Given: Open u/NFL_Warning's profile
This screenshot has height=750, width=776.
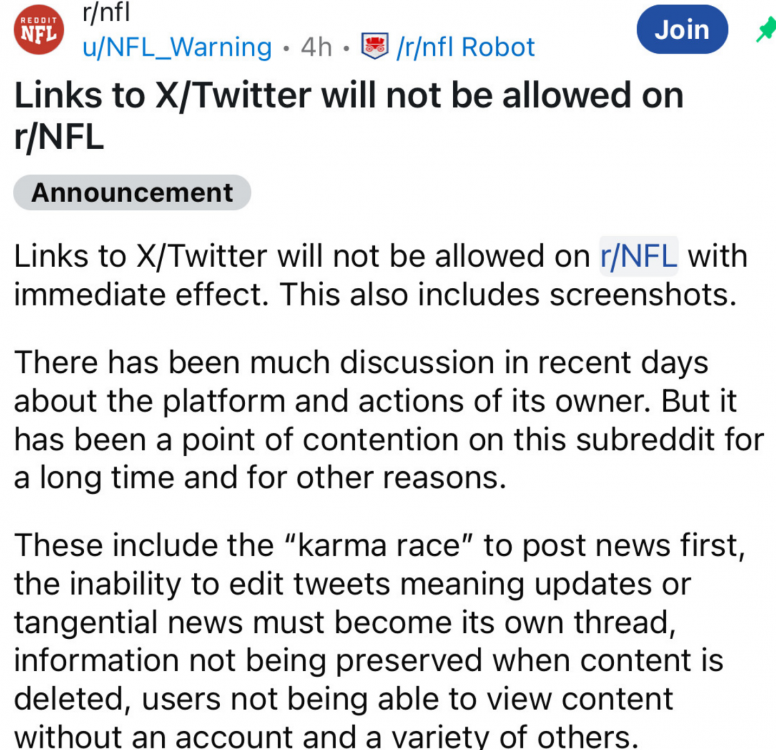Looking at the screenshot, I should tap(177, 47).
